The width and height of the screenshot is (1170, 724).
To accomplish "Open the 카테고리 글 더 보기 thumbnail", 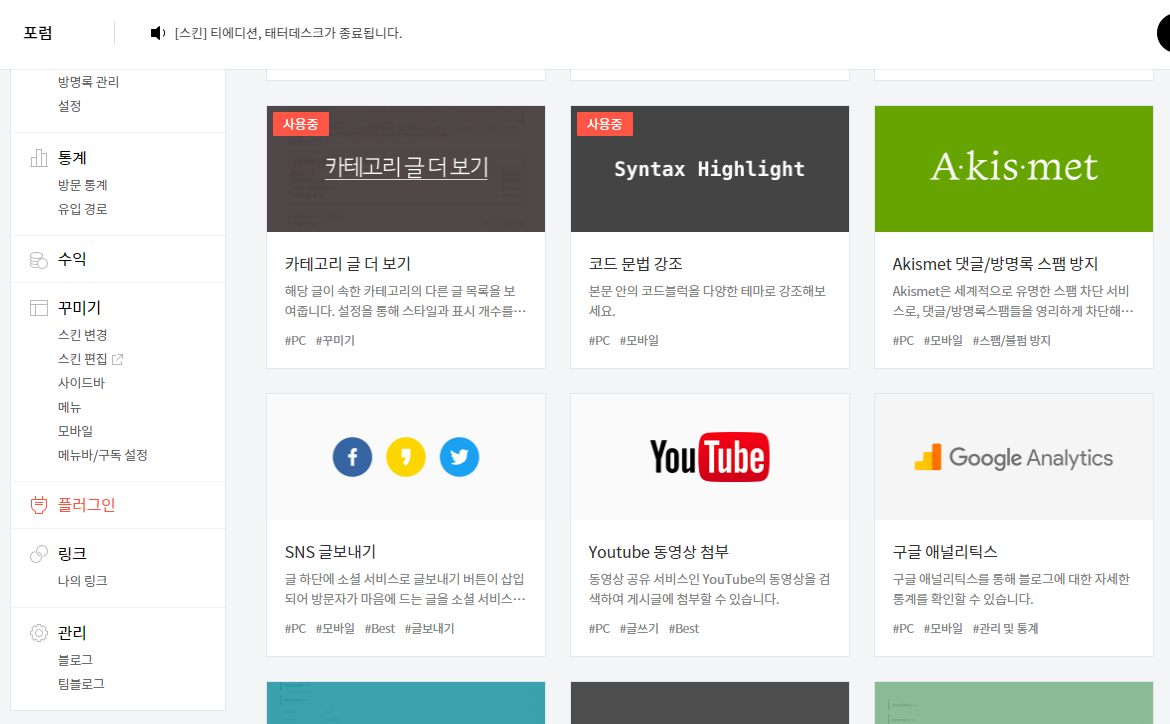I will [406, 169].
